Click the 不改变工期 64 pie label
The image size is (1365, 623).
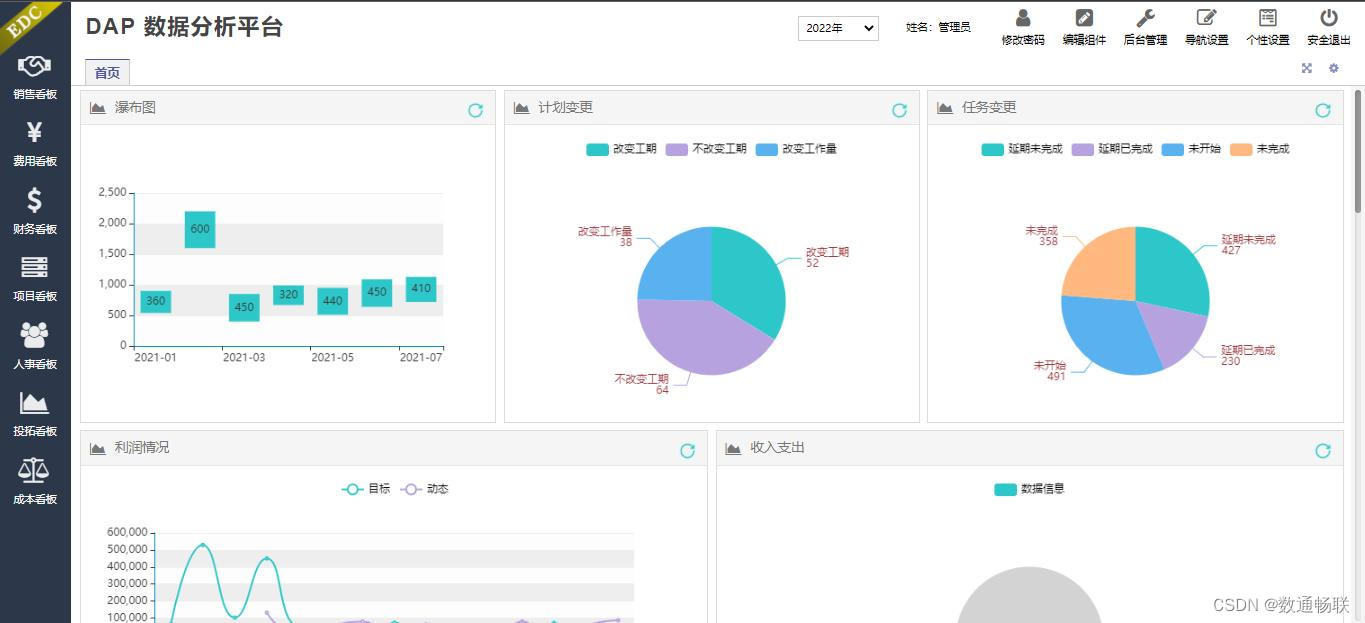(641, 384)
